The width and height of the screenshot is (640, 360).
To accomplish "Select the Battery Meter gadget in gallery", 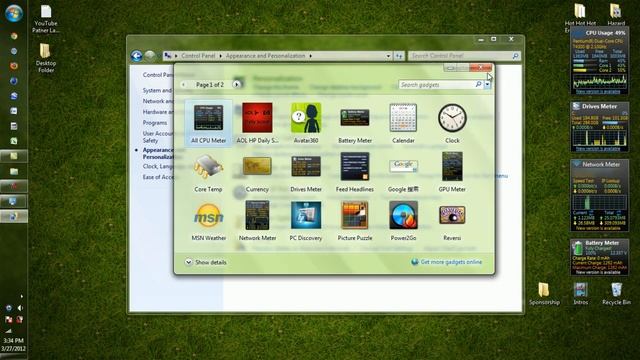I will [x=355, y=123].
